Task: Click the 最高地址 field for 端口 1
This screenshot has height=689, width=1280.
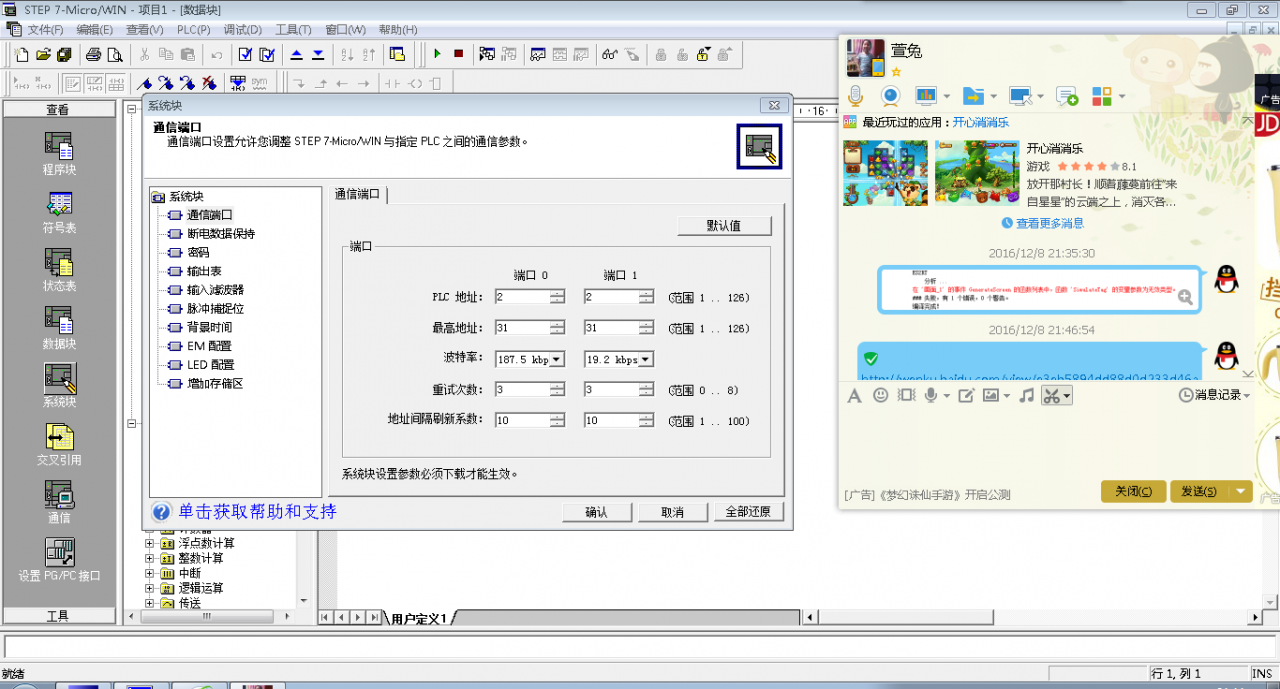Action: click(611, 328)
